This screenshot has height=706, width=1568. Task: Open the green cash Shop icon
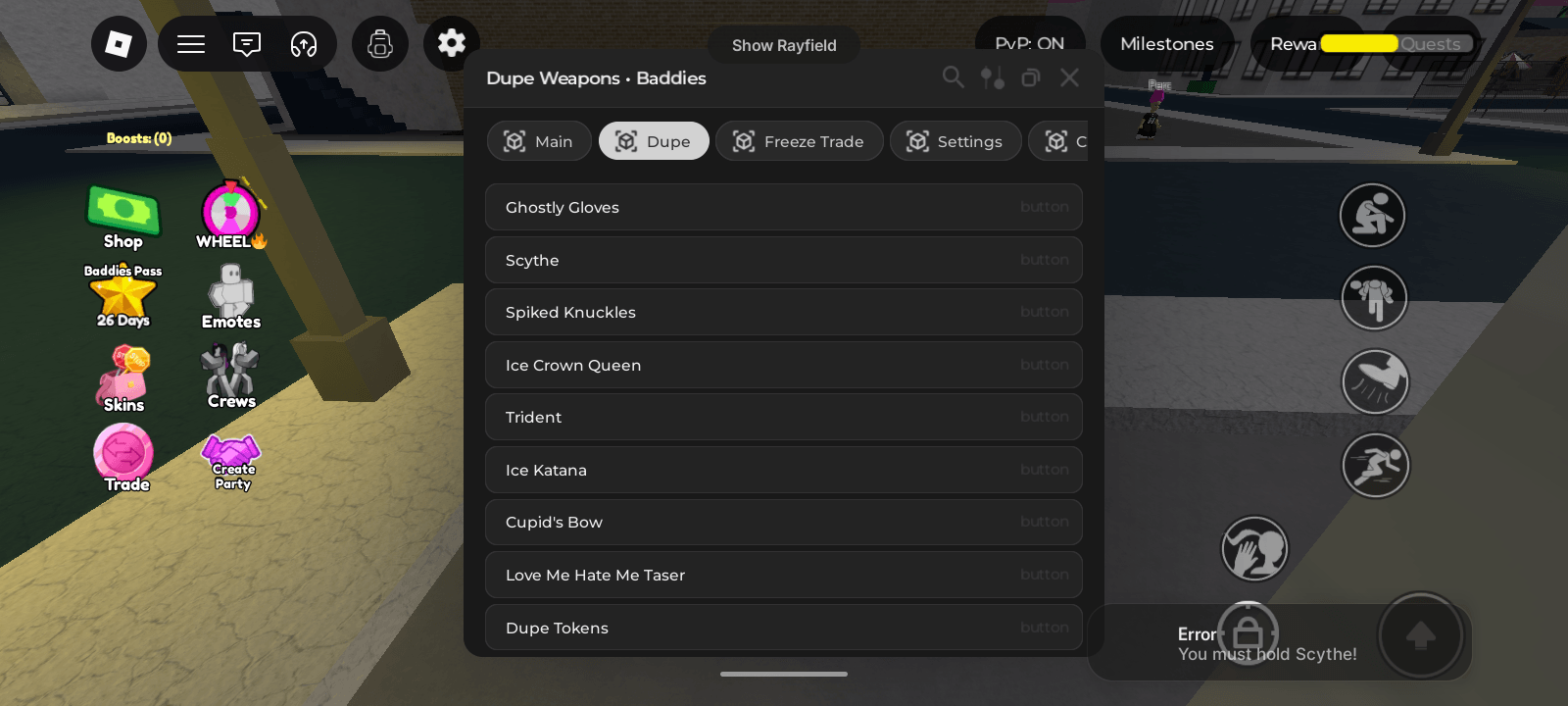(x=123, y=217)
